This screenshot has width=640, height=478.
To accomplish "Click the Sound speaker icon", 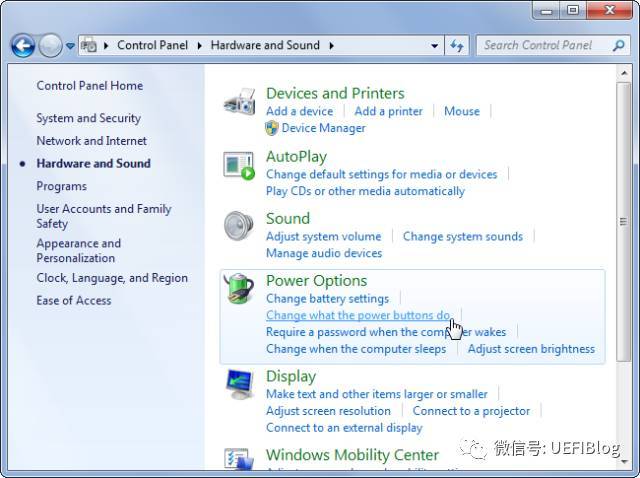I will 239,226.
